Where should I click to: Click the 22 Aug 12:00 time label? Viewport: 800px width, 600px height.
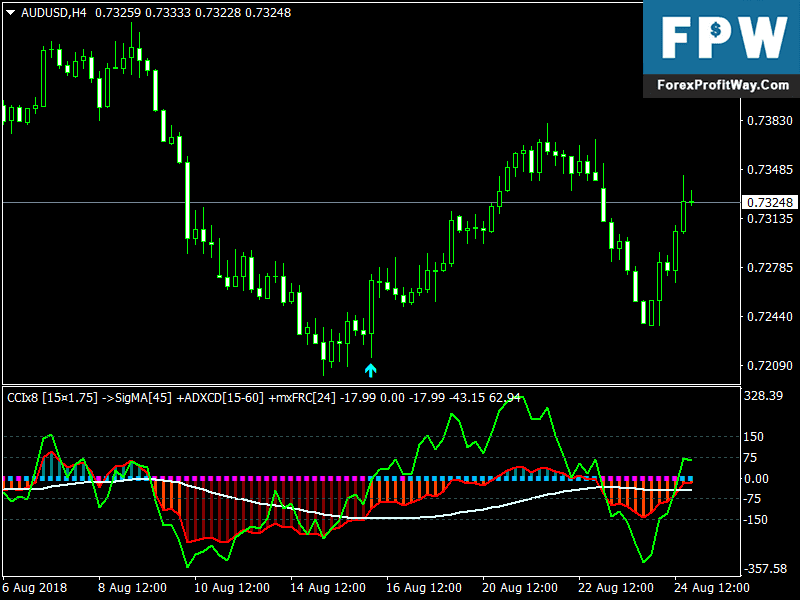pos(616,588)
